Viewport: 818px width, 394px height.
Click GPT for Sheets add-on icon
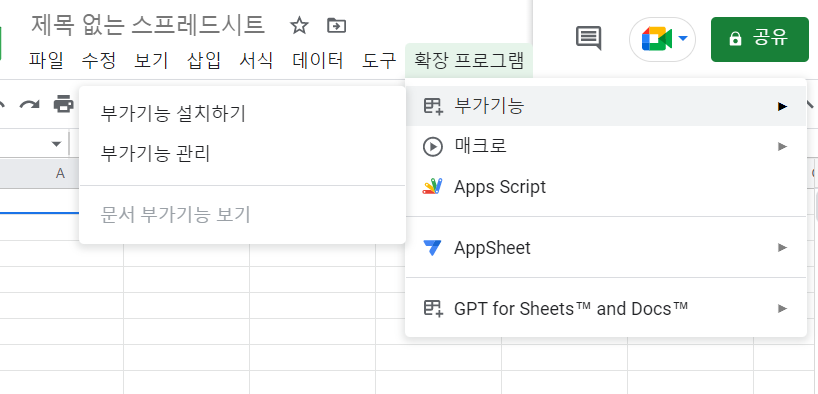pyautogui.click(x=433, y=309)
